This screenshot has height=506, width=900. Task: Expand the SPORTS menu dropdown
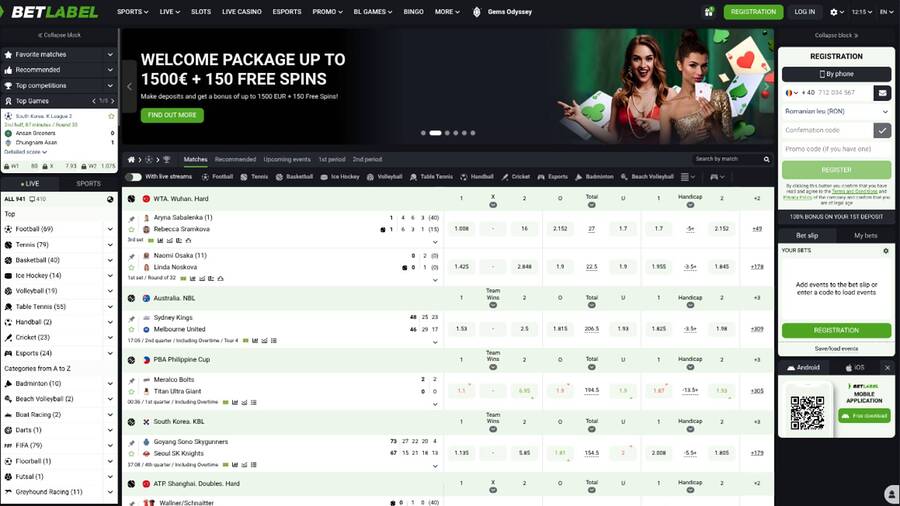[x=133, y=11]
